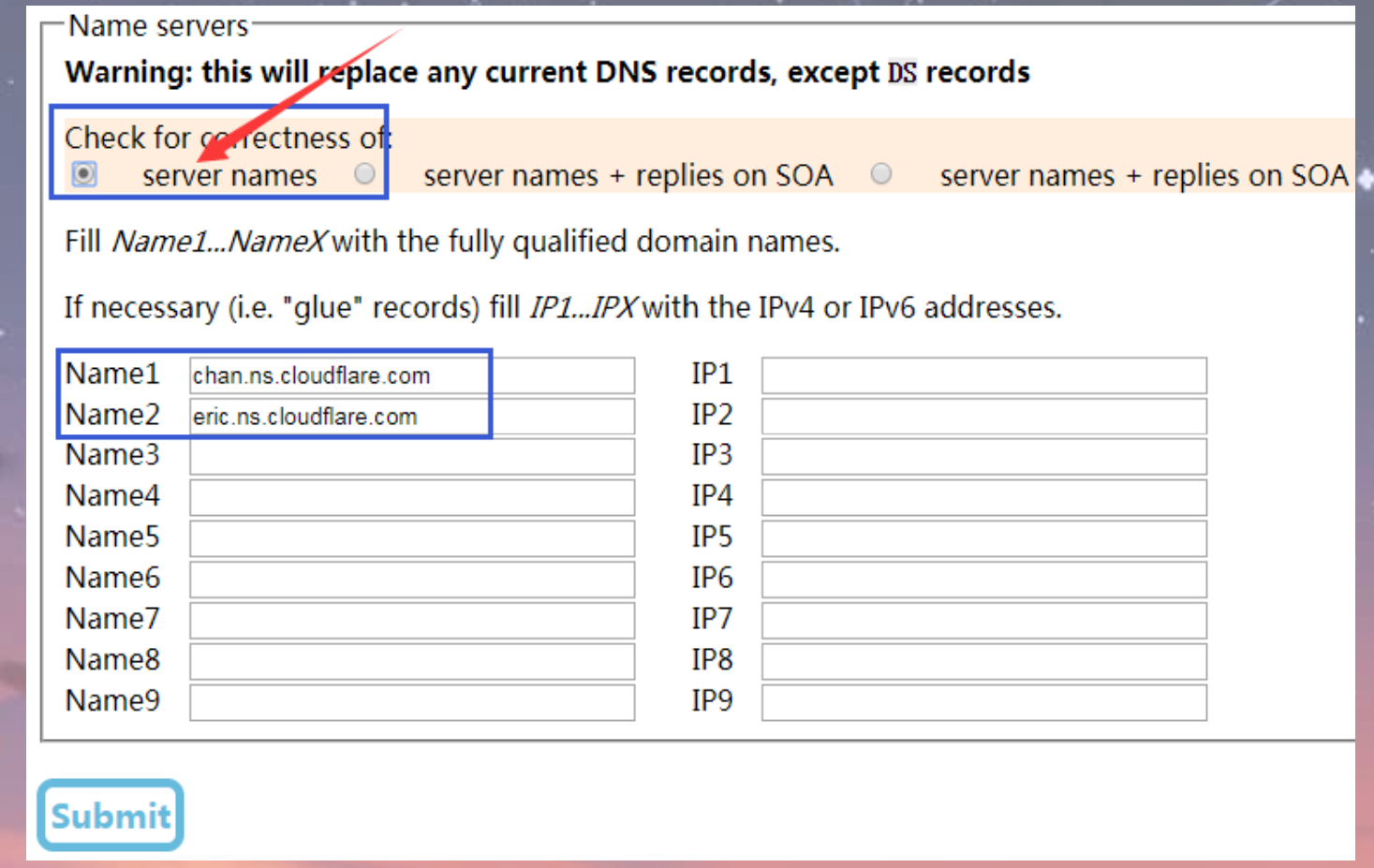Place the cursor in the IP9 field
The image size is (1374, 868).
pyautogui.click(x=983, y=702)
